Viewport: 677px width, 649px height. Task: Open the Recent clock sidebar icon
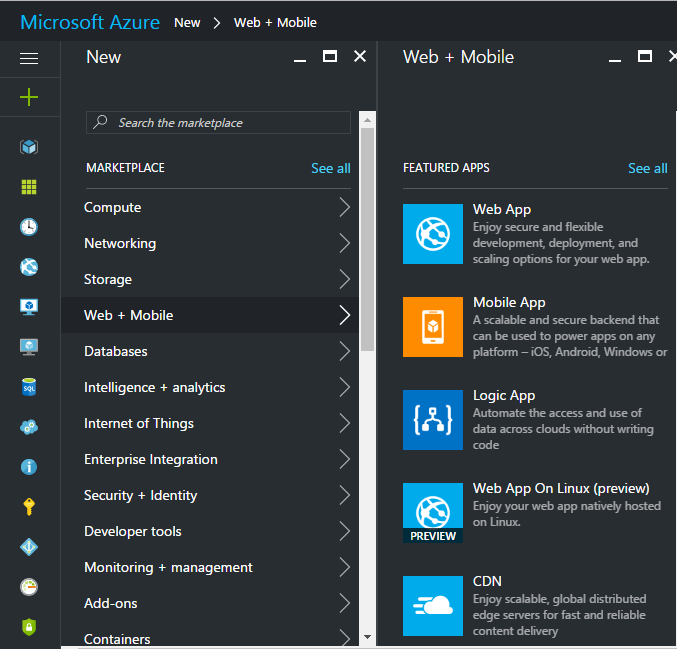pyautogui.click(x=29, y=227)
